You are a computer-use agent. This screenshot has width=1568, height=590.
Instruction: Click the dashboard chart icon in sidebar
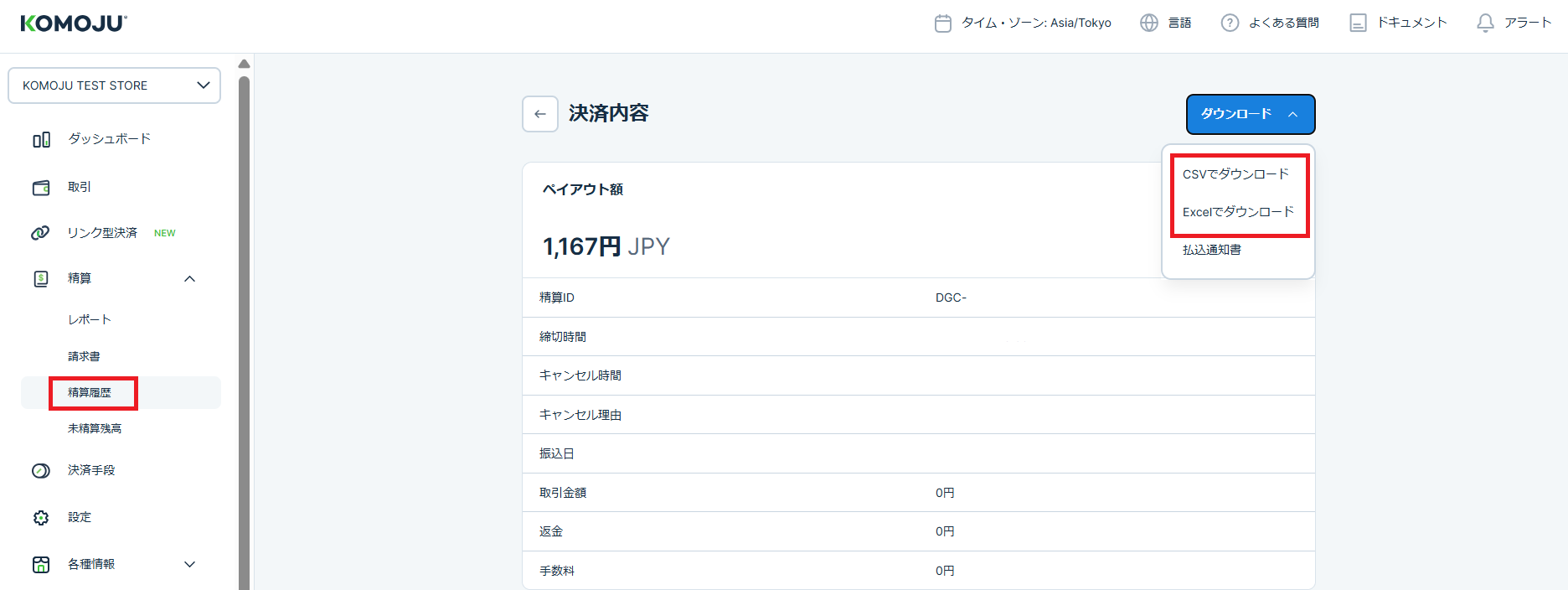point(41,140)
